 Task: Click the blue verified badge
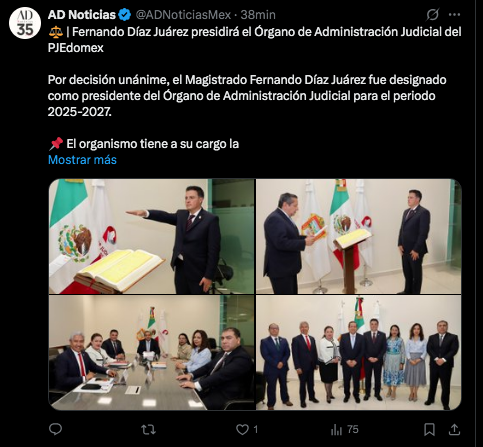125,15
